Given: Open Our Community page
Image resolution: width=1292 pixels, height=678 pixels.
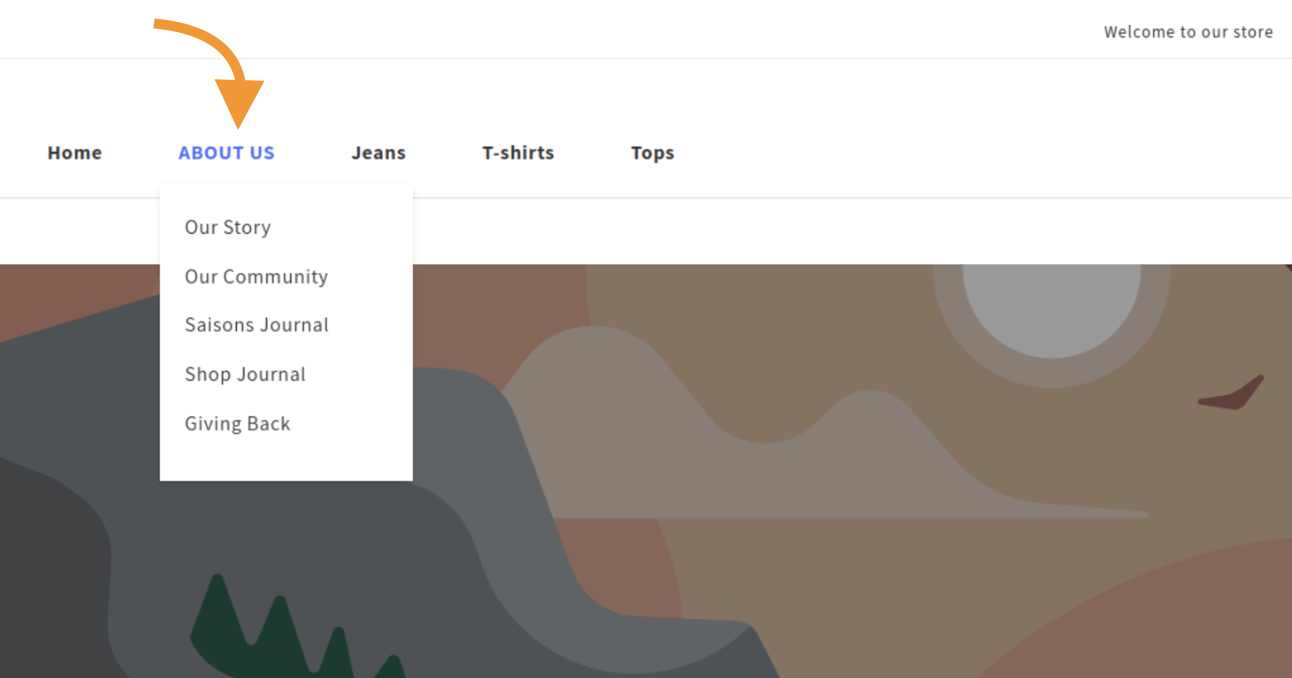Looking at the screenshot, I should (256, 277).
